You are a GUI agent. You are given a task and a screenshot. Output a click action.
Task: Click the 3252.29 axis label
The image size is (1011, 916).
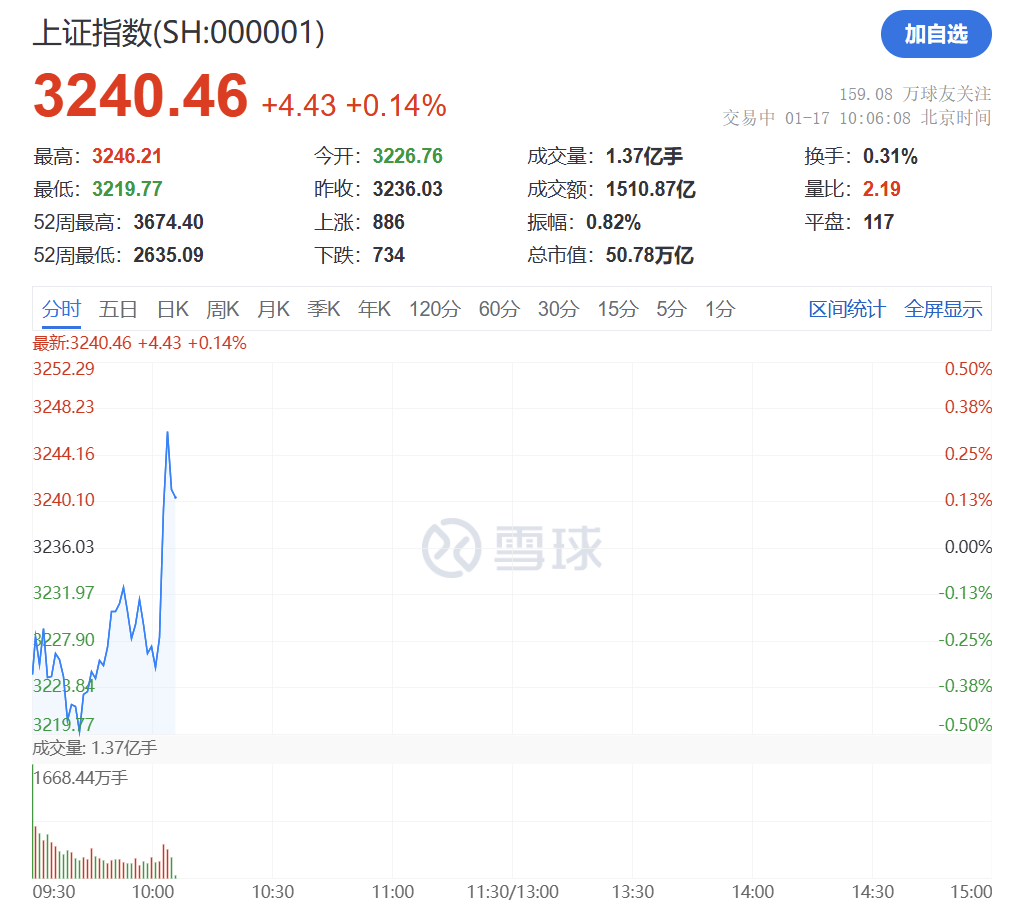[x=64, y=369]
